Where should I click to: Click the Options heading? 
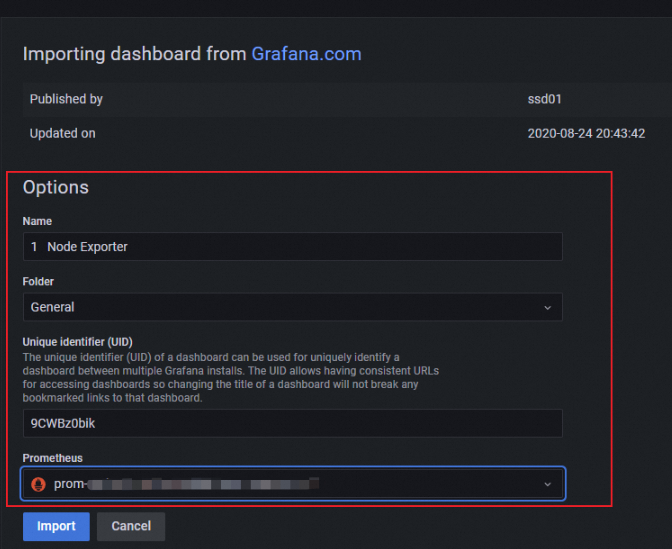point(56,187)
